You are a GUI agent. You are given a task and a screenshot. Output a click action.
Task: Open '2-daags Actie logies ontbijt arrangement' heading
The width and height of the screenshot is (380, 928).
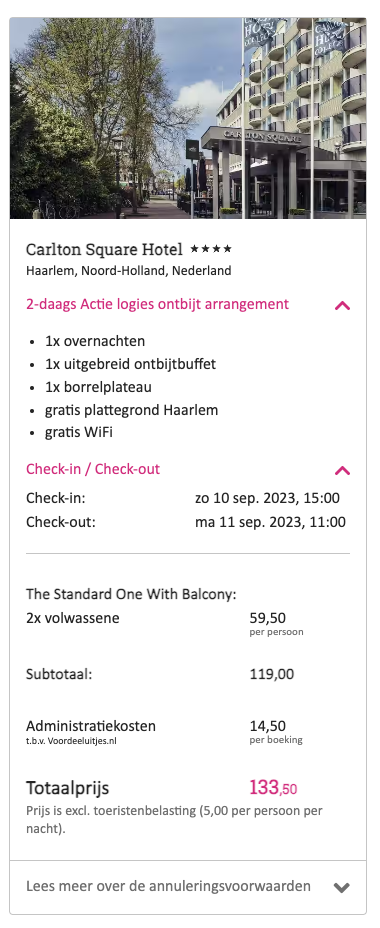[x=157, y=304]
